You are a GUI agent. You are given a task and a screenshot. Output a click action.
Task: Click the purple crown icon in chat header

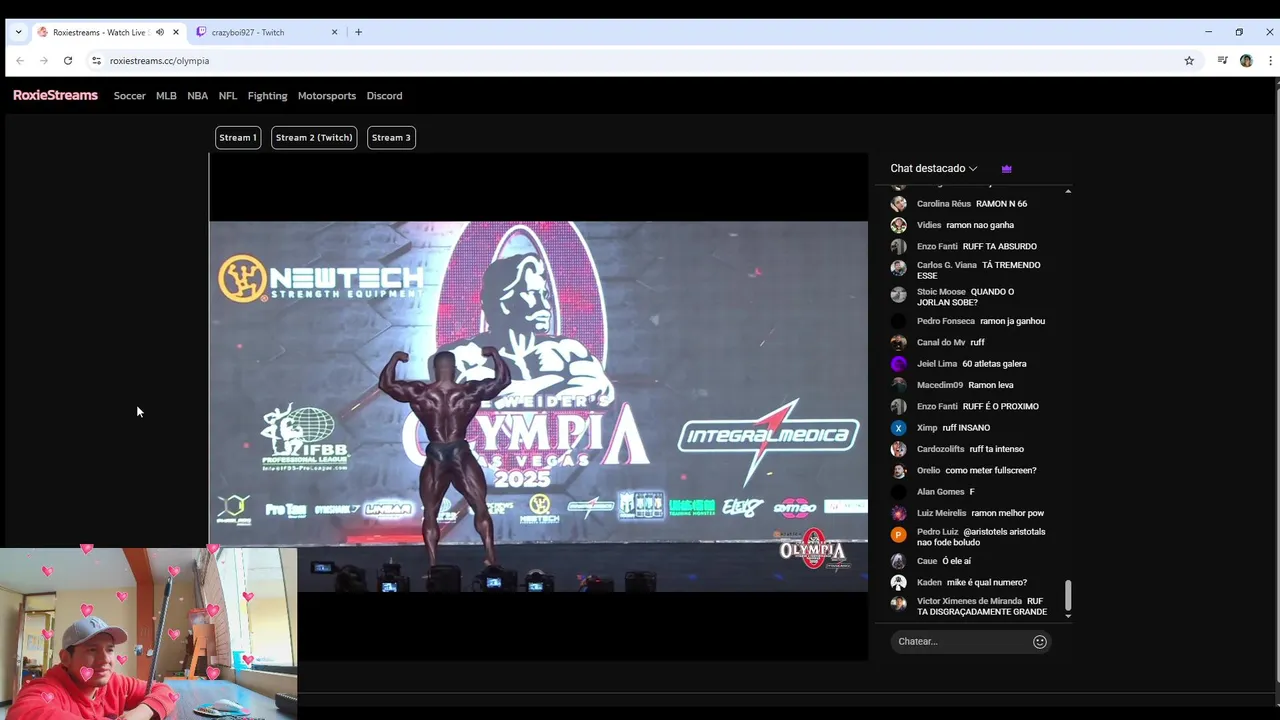pyautogui.click(x=1006, y=169)
